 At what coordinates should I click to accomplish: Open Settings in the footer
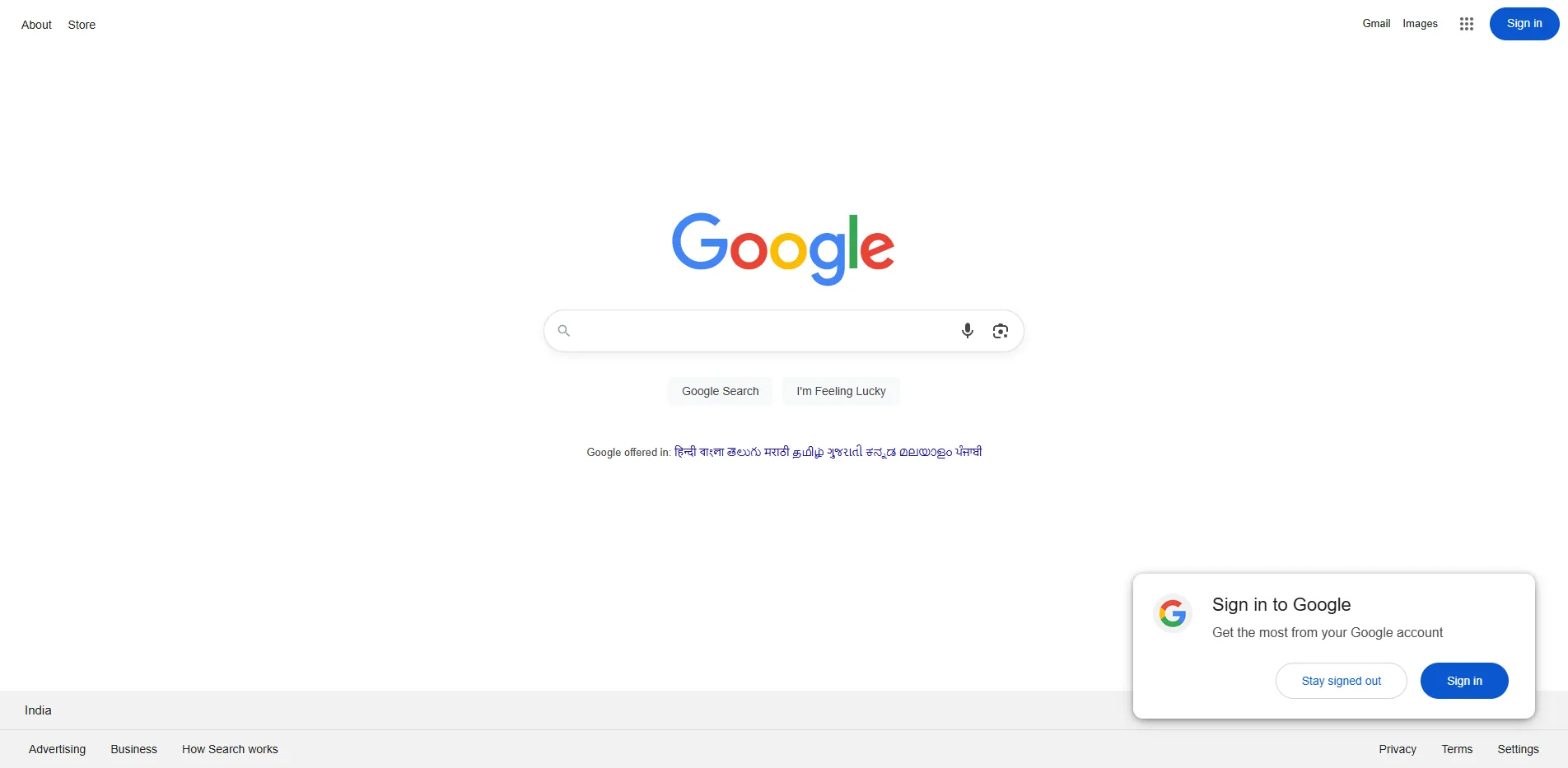click(x=1518, y=749)
